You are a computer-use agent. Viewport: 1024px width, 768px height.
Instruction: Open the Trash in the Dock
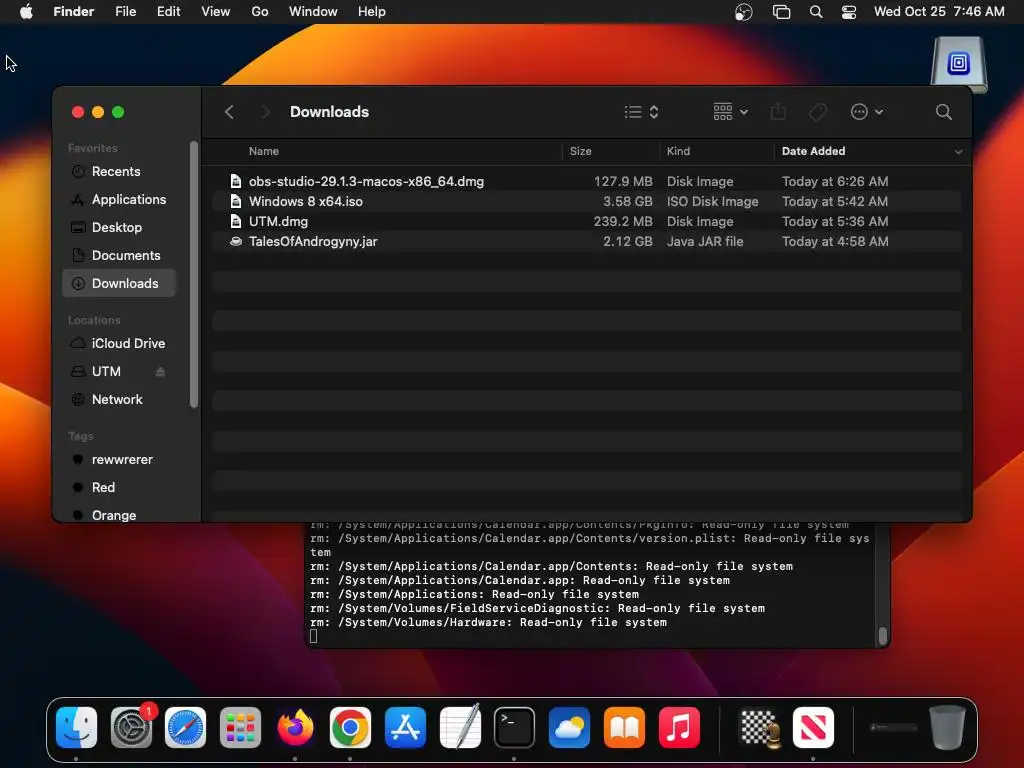[x=946, y=727]
